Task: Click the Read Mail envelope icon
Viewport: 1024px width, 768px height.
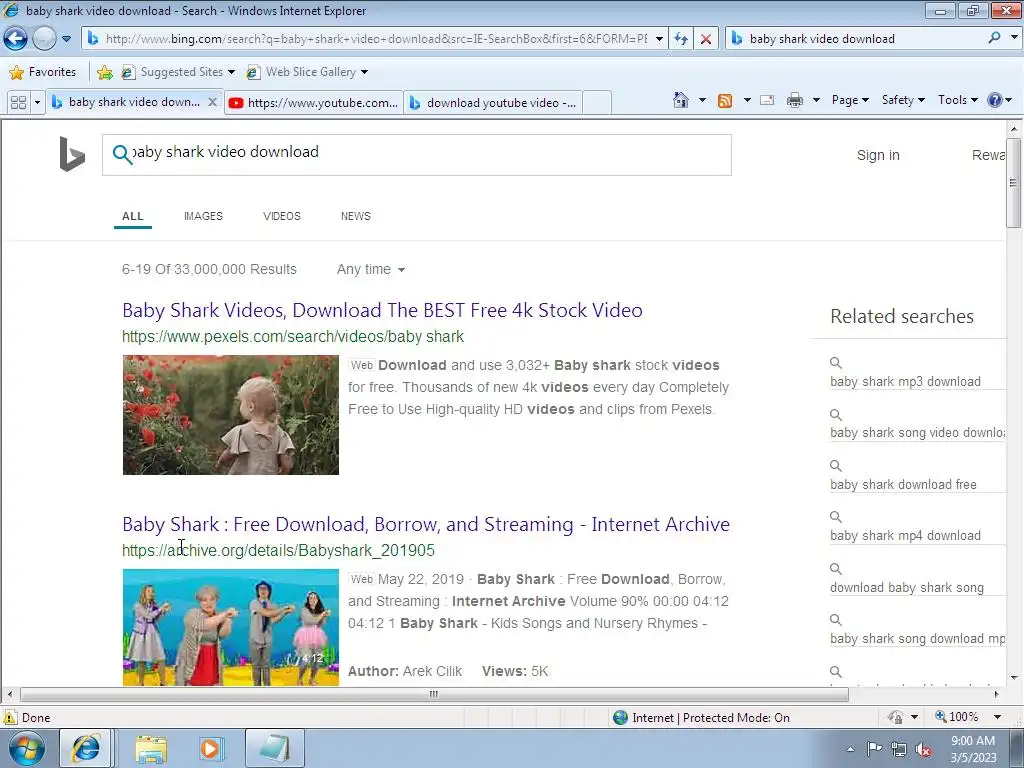Action: tap(767, 100)
